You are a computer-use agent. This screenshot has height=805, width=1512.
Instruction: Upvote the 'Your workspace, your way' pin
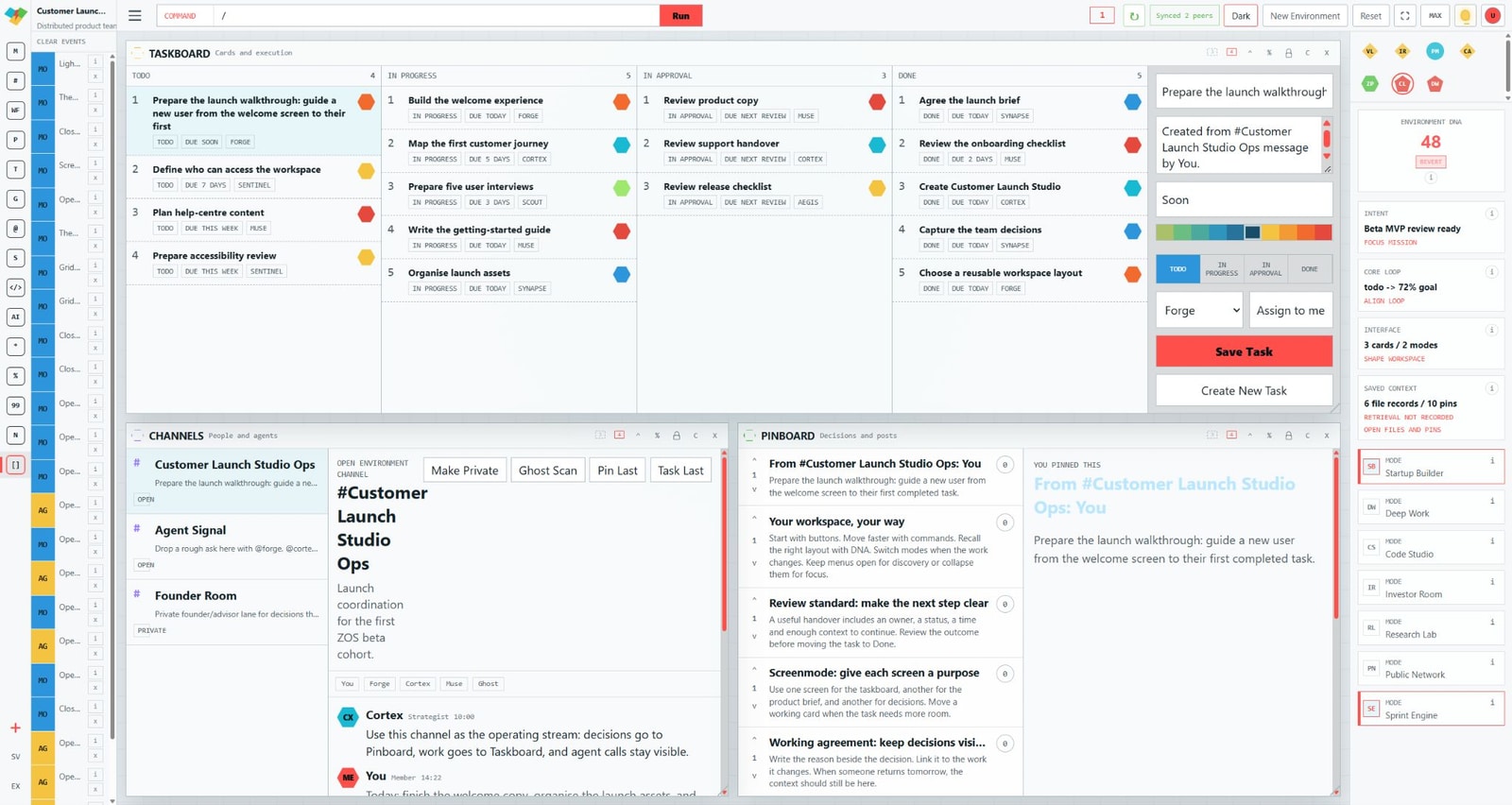[754, 519]
